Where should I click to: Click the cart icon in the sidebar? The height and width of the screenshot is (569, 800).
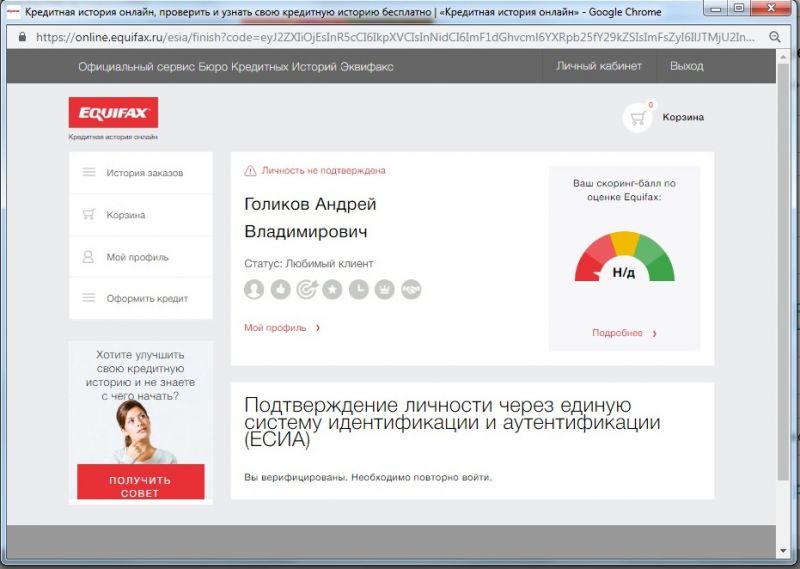click(89, 214)
